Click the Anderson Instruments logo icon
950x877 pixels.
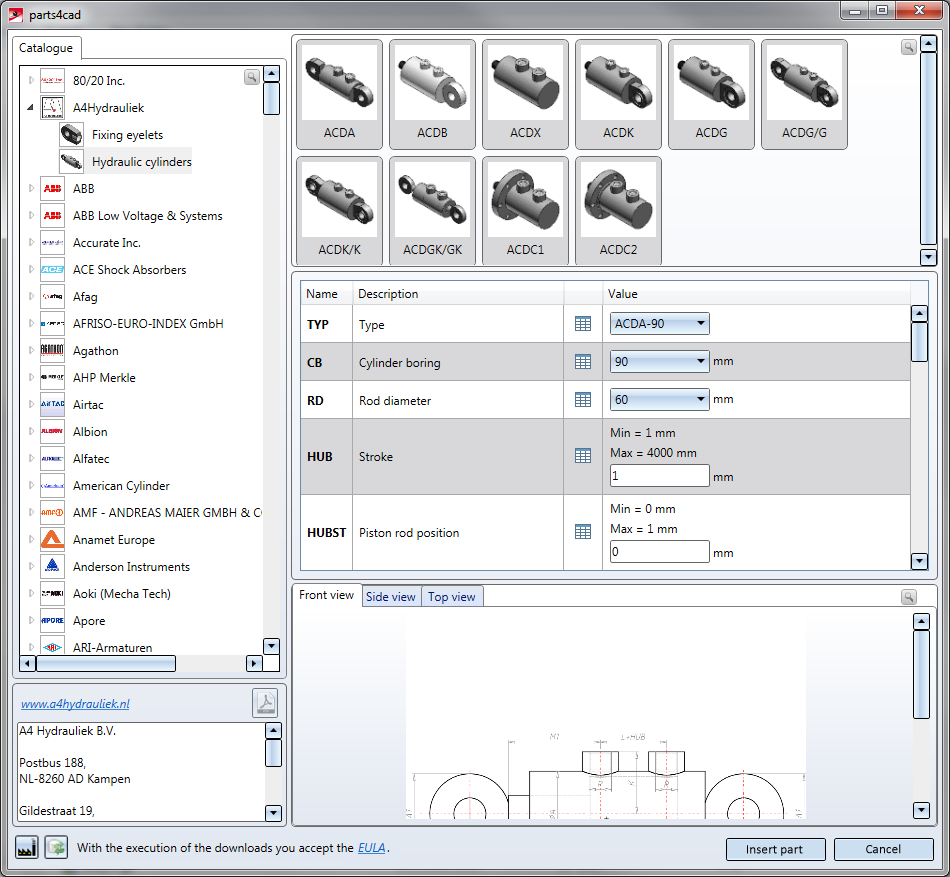click(53, 566)
